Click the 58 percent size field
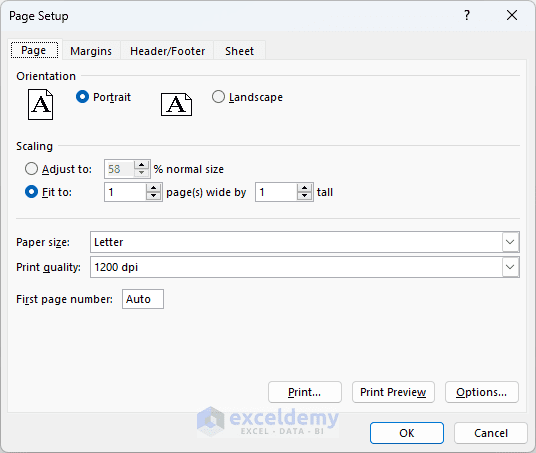Image resolution: width=536 pixels, height=453 pixels. 120,169
